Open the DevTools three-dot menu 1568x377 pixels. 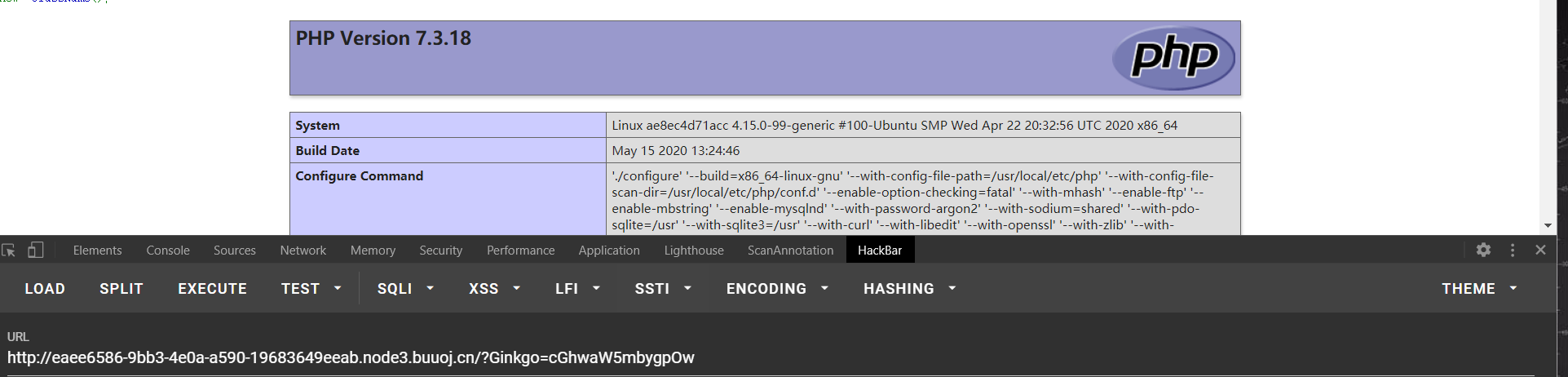pos(1513,250)
